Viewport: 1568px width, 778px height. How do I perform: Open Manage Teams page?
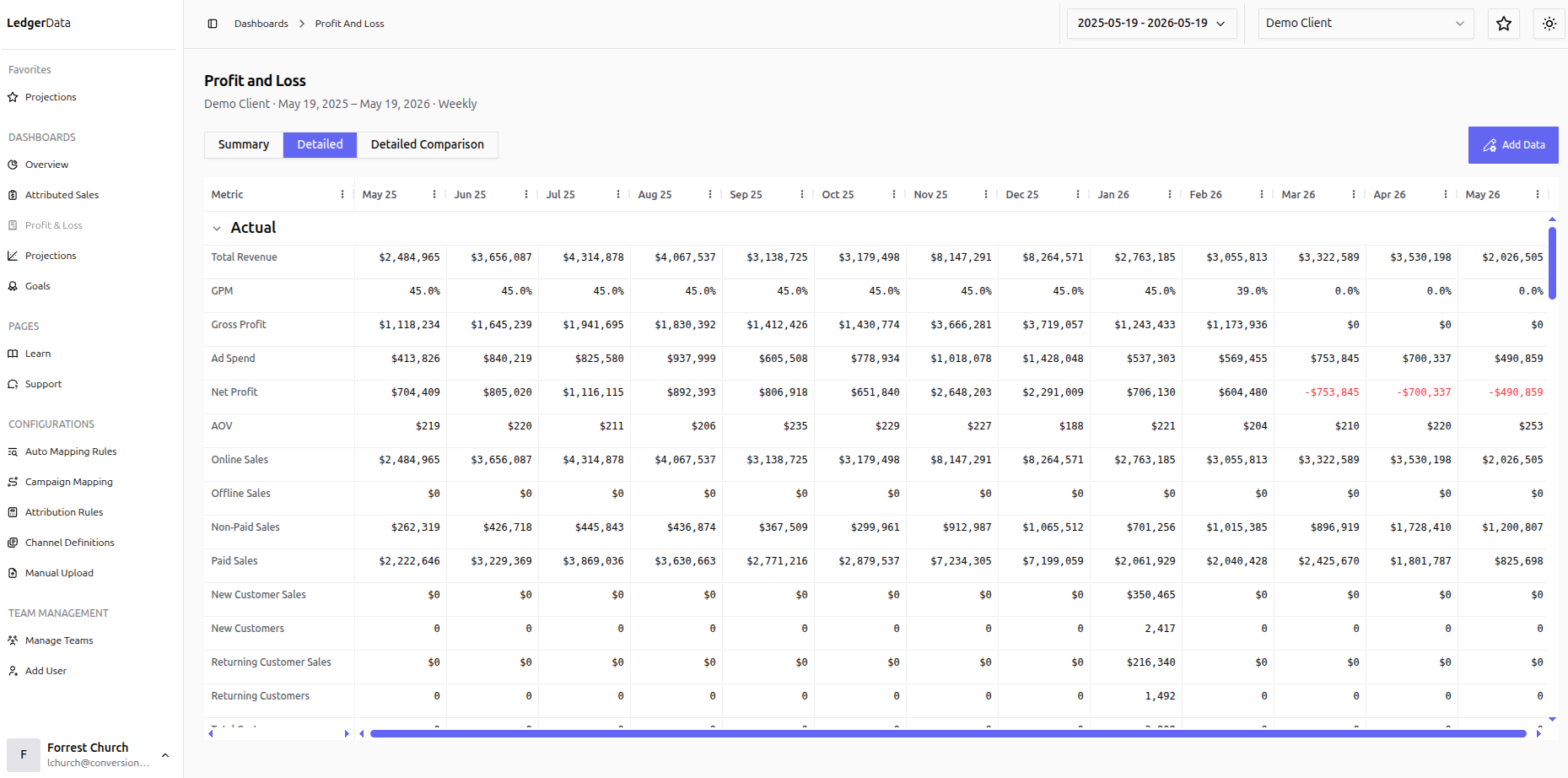pos(59,640)
